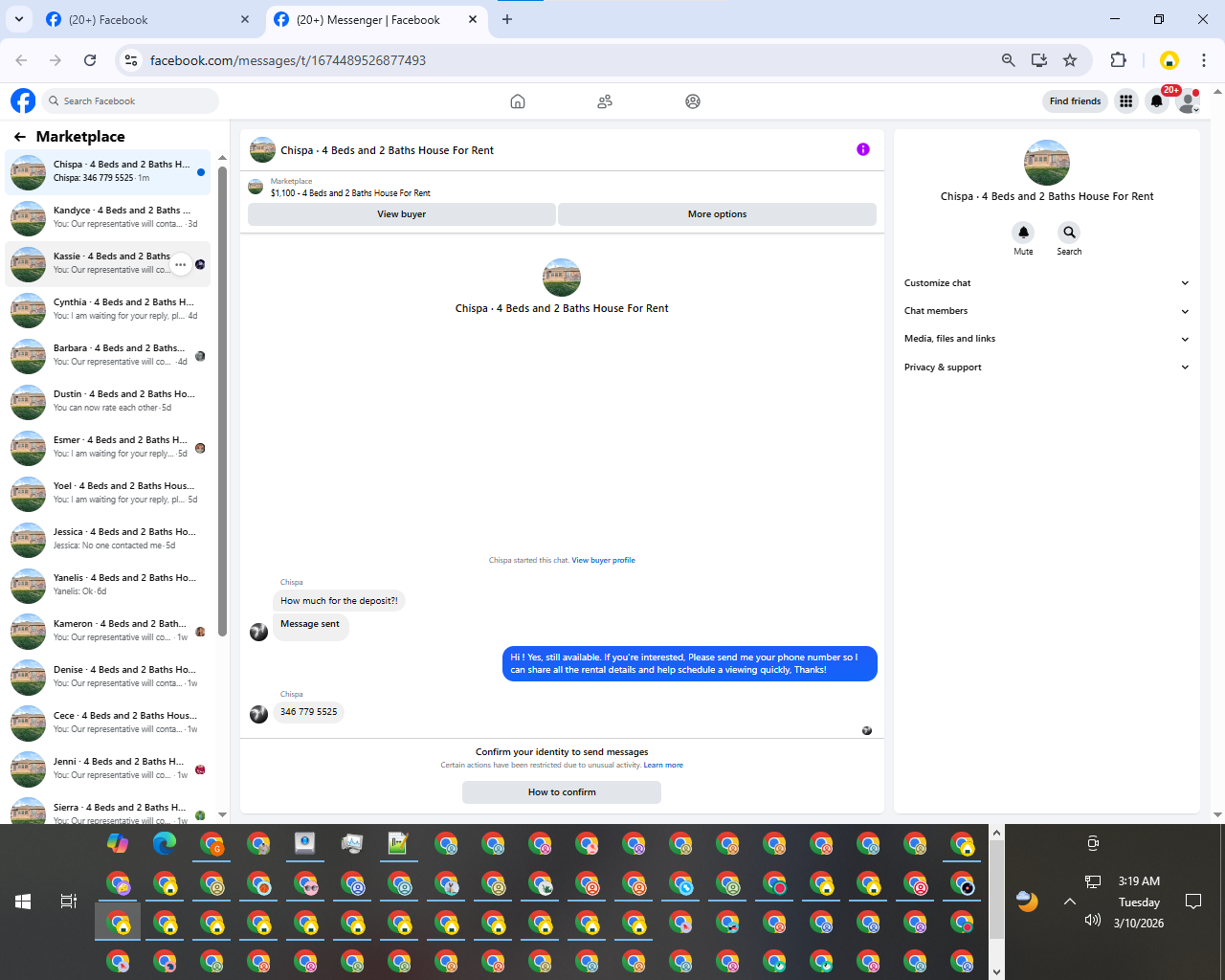This screenshot has width=1225, height=980.
Task: Open the Chrome profile yellow icon
Action: pos(1169,60)
